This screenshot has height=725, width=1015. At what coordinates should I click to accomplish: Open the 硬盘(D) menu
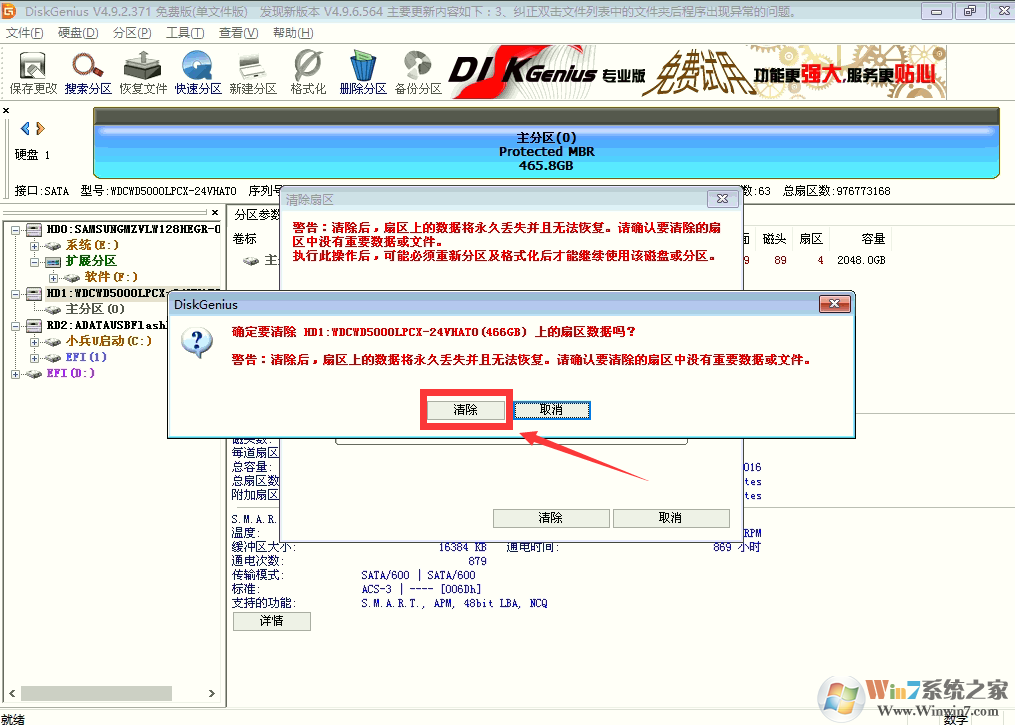pos(78,33)
